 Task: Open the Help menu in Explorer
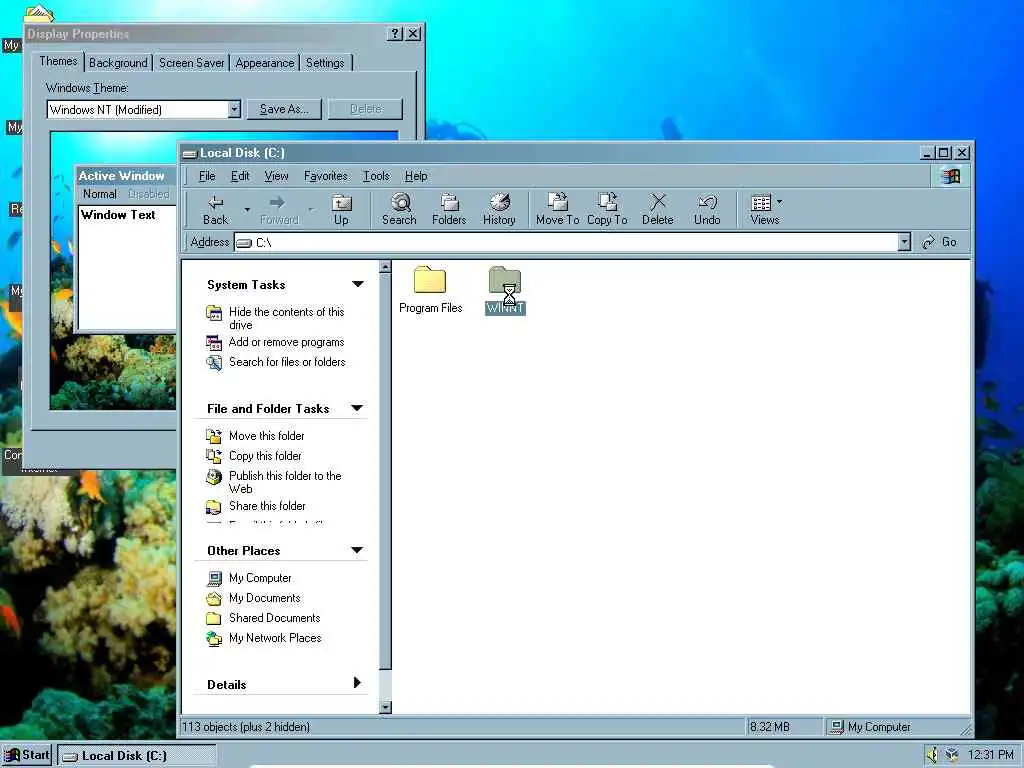point(416,176)
